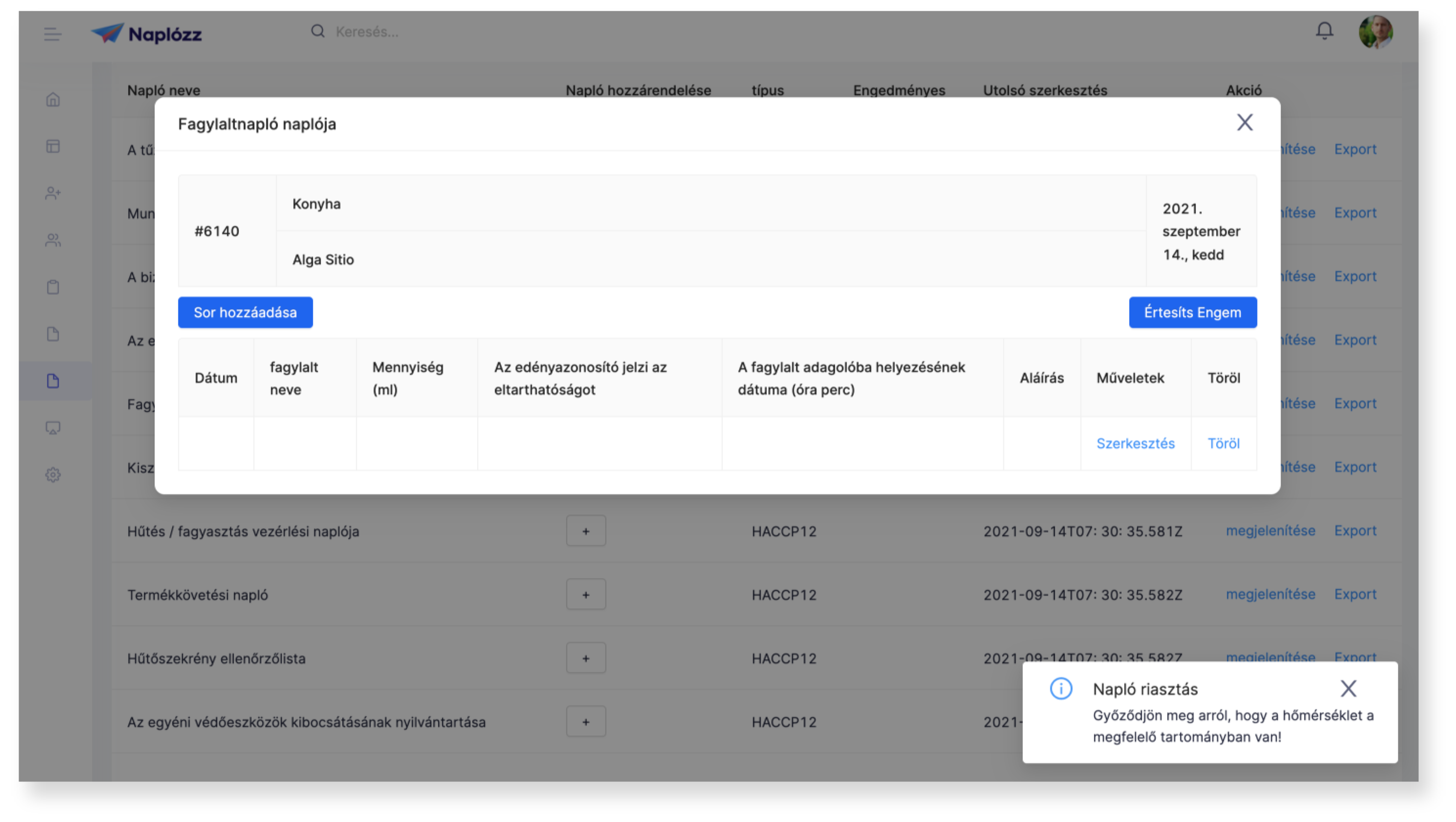Open the users group sidebar icon

pyautogui.click(x=53, y=240)
